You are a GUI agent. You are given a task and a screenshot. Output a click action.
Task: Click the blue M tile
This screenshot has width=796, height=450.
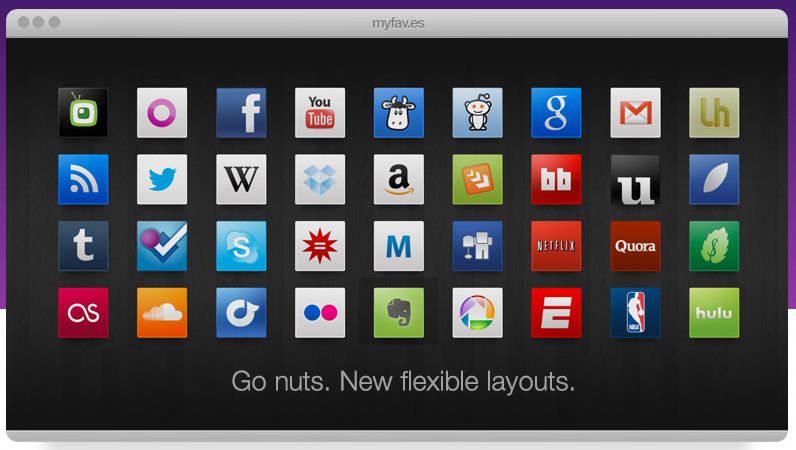(x=399, y=246)
